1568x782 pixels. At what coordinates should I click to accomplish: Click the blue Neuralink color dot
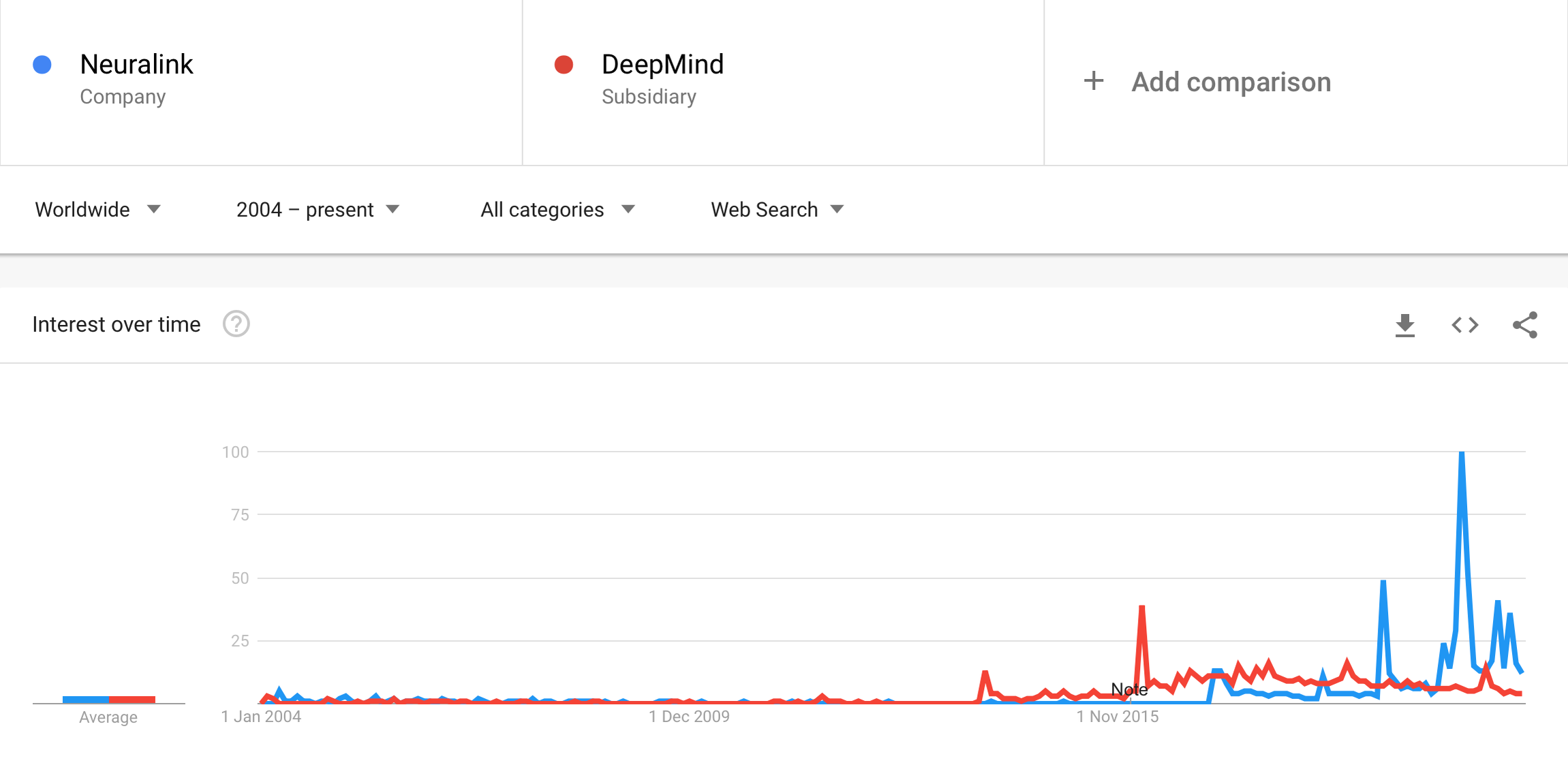pyautogui.click(x=42, y=65)
